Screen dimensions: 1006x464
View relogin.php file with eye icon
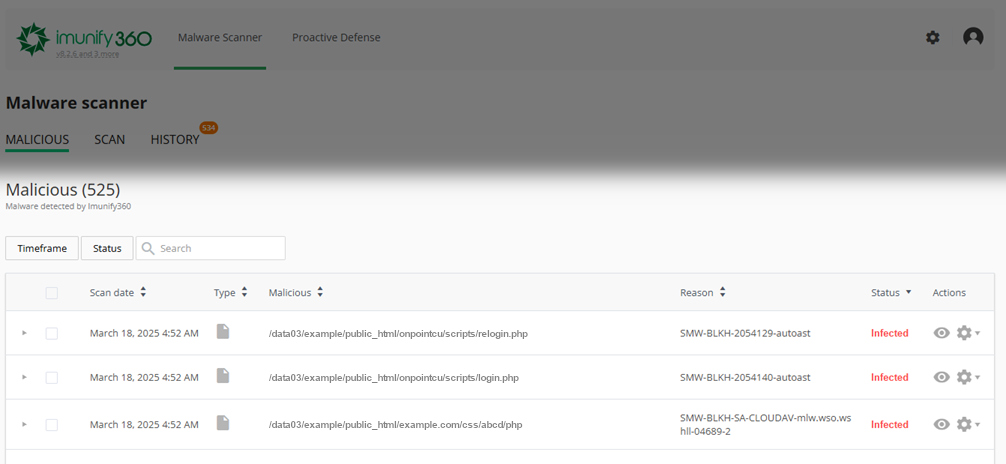coord(941,333)
